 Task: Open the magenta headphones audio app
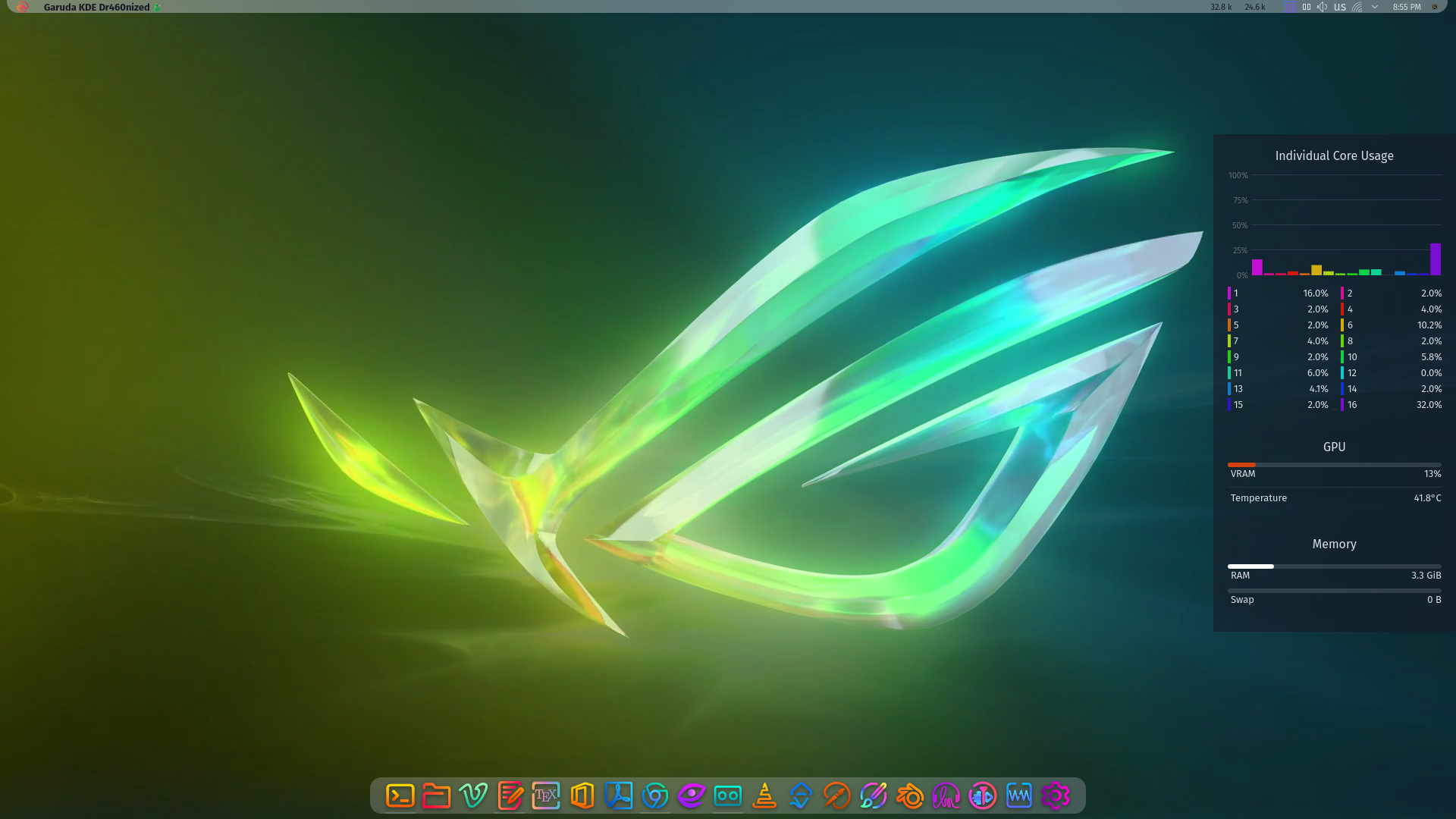946,795
